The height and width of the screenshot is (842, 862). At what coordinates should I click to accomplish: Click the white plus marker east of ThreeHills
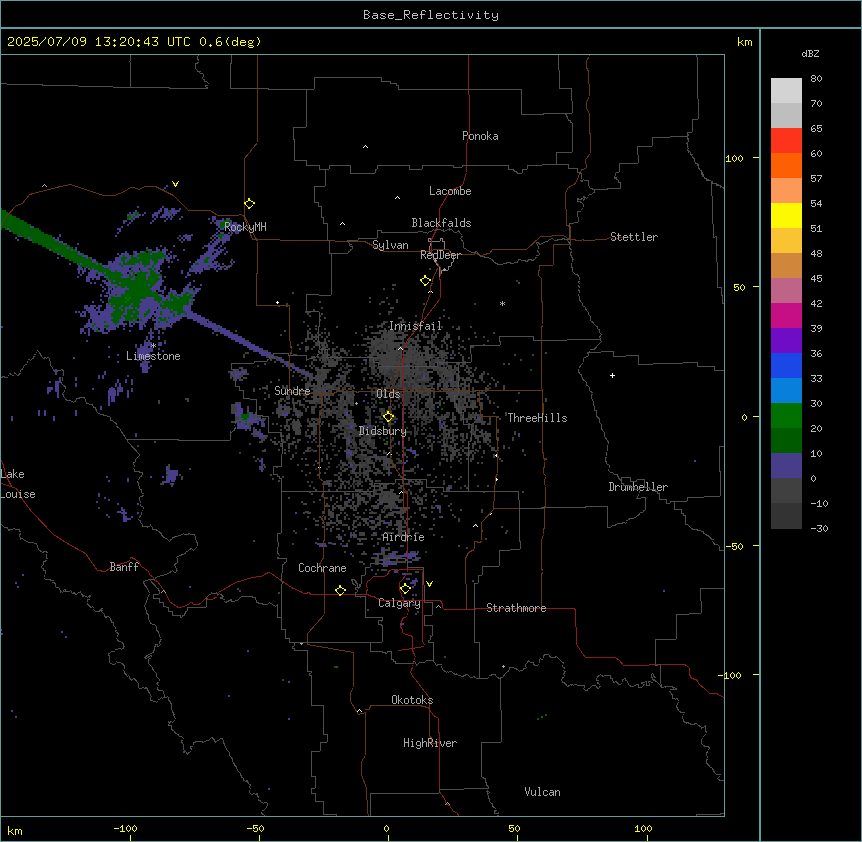coord(612,375)
